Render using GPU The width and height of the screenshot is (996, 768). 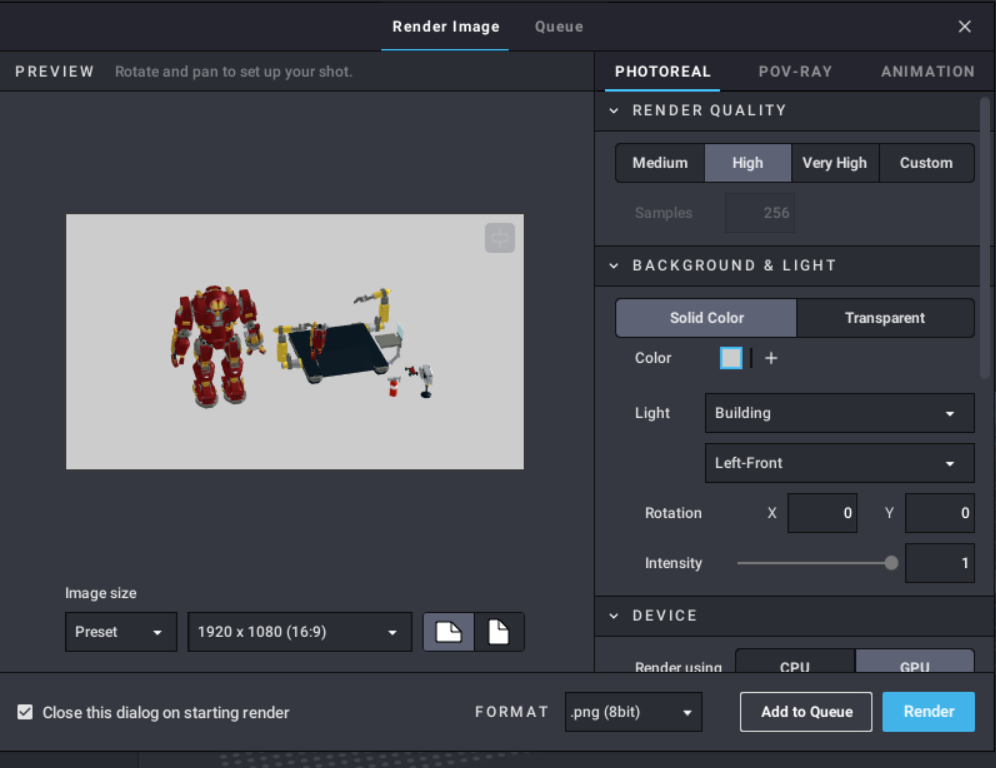click(x=915, y=661)
